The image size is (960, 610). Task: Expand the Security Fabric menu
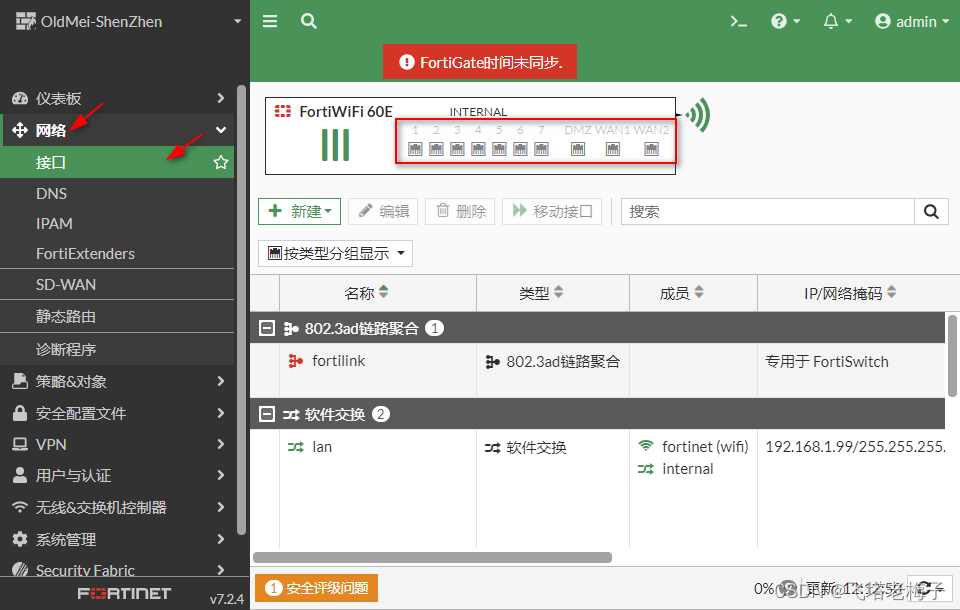[118, 570]
